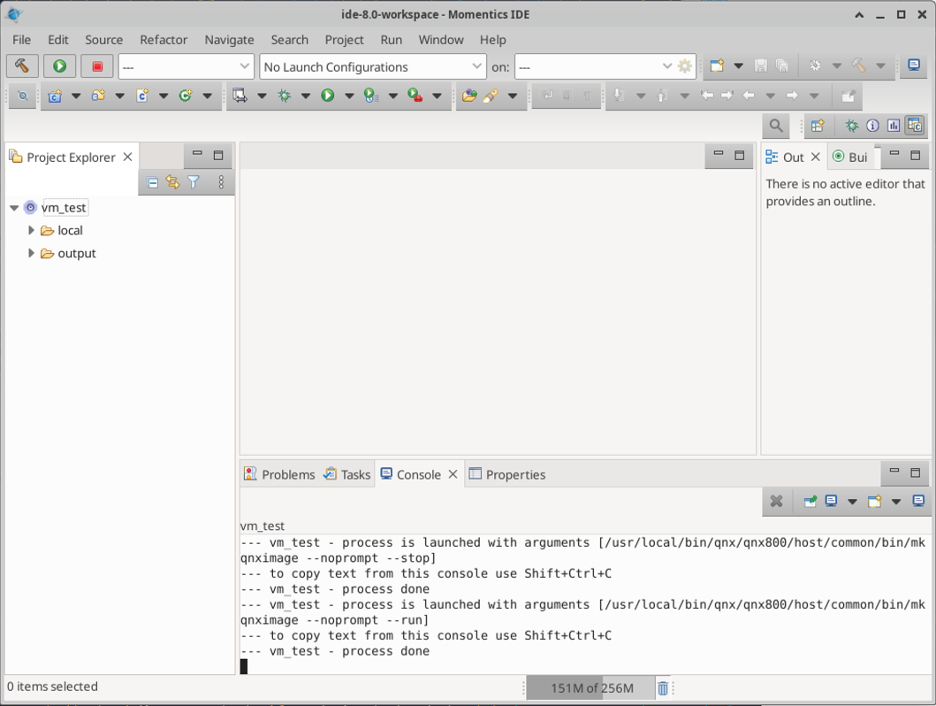Click the hammer Build button in launch bar

pos(22,66)
